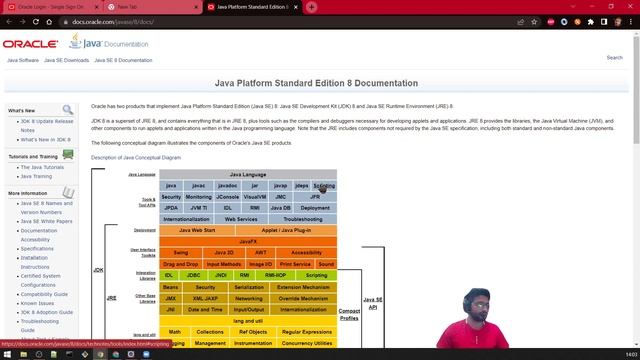This screenshot has height=360, width=640.
Task: Open the Known Issues link
Action: click(37, 303)
